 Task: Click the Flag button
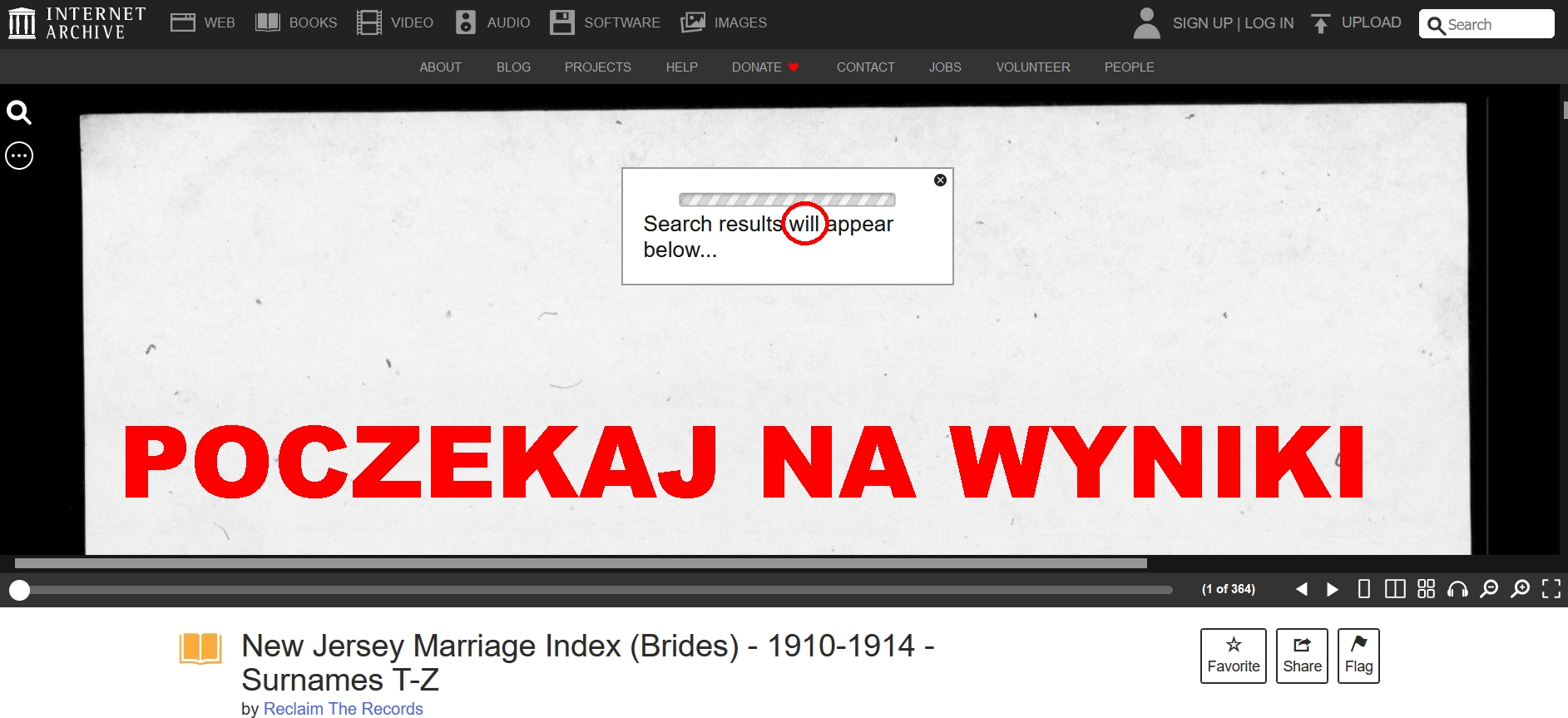1358,656
